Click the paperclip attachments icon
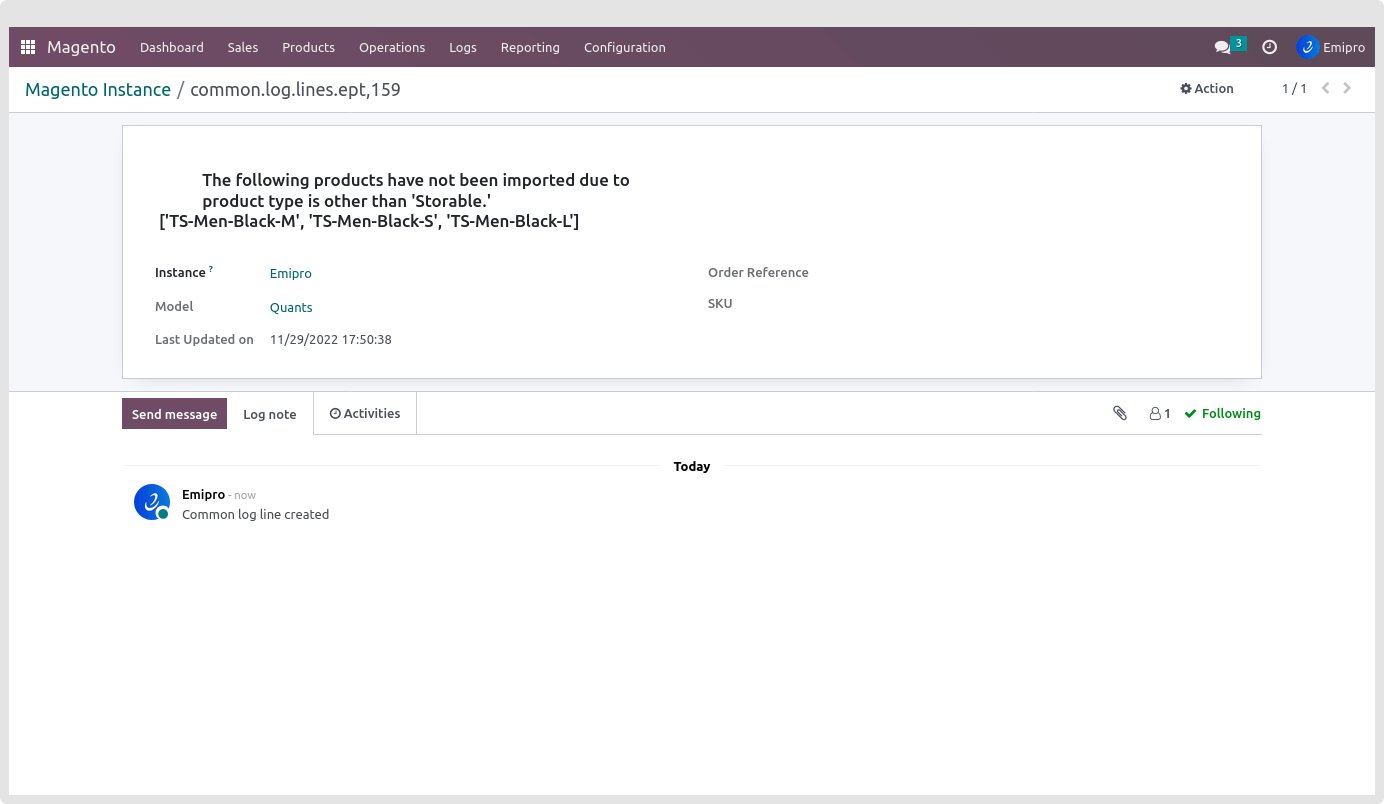The height and width of the screenshot is (804, 1384). point(1120,413)
